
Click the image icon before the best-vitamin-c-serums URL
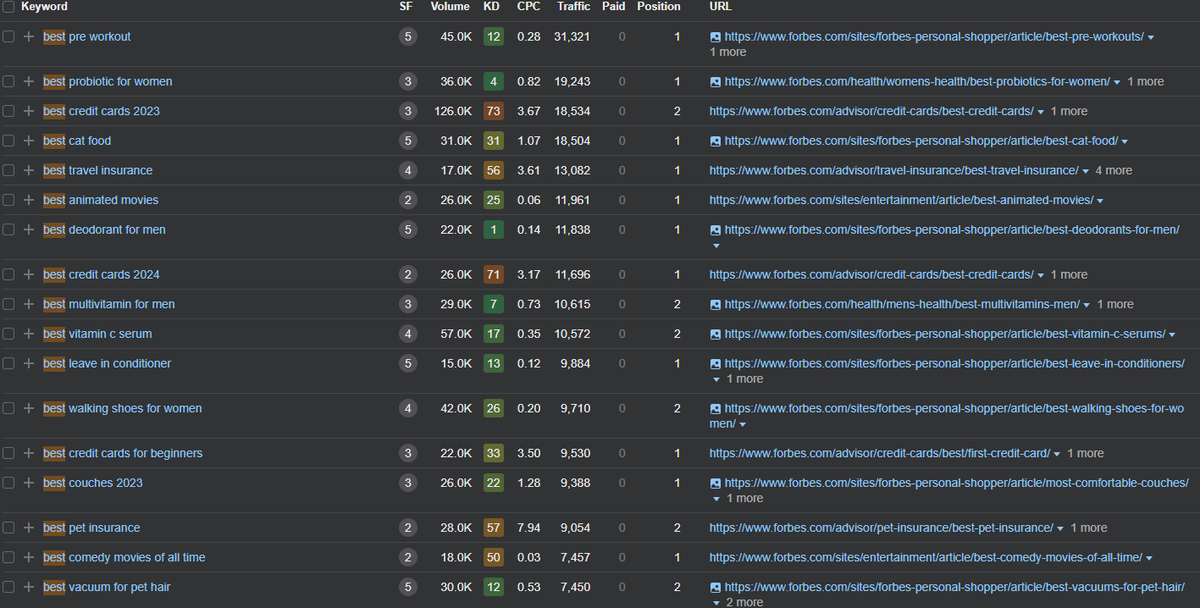tap(715, 334)
